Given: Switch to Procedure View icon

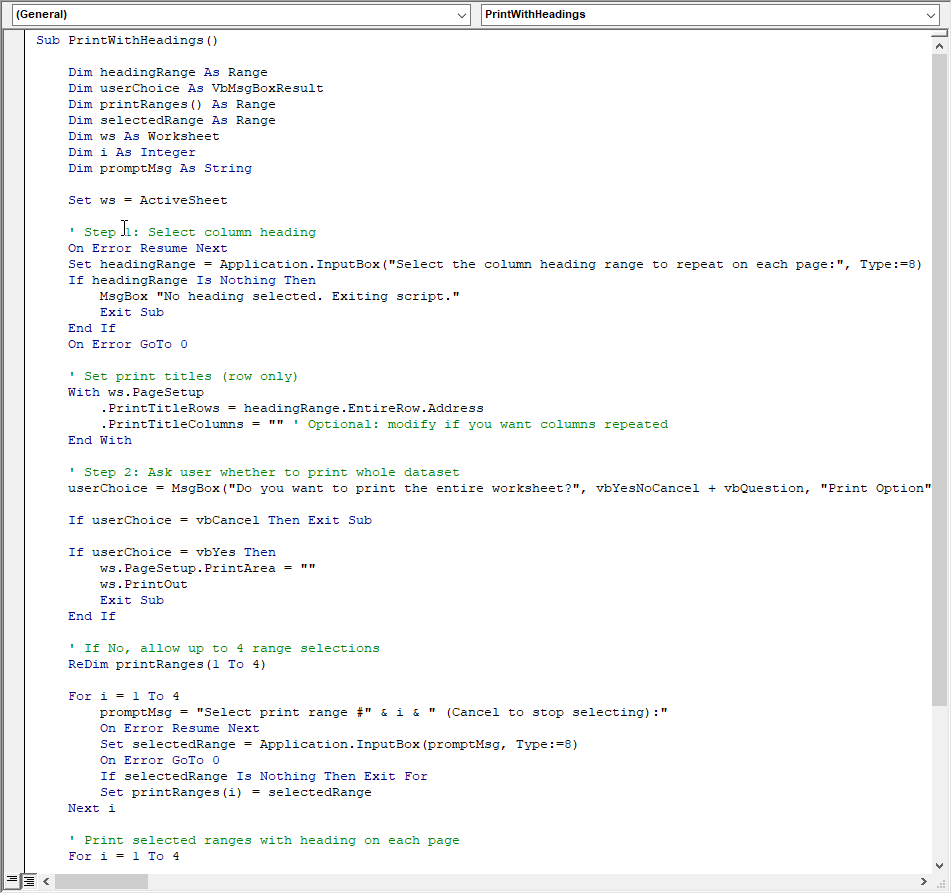Looking at the screenshot, I should point(12,880).
